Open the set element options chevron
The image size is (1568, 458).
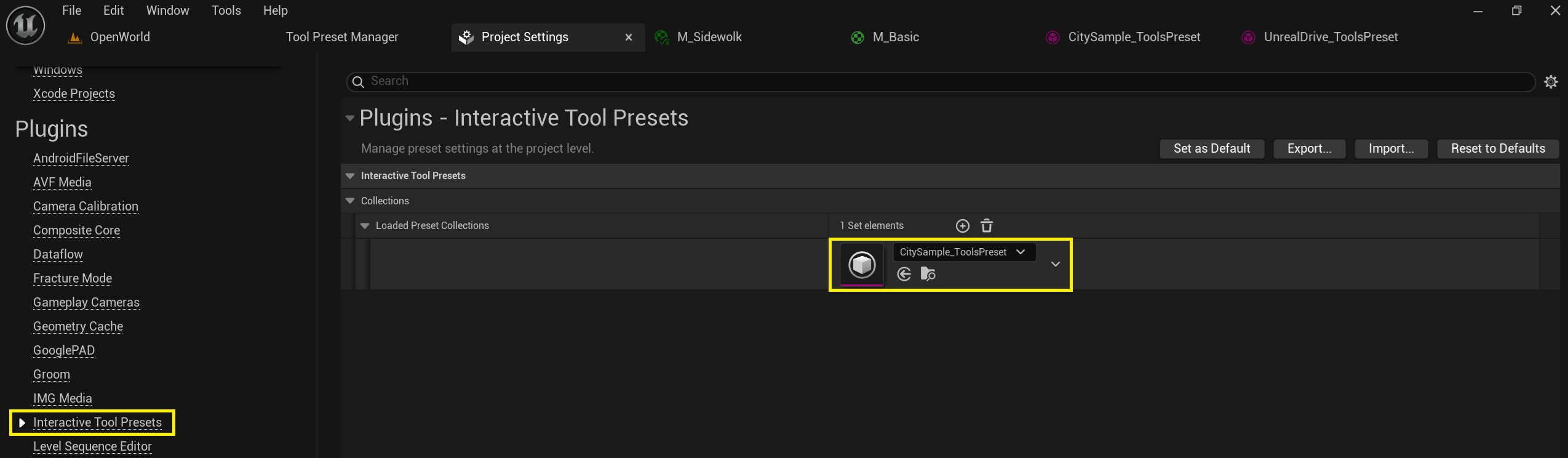(x=1056, y=264)
